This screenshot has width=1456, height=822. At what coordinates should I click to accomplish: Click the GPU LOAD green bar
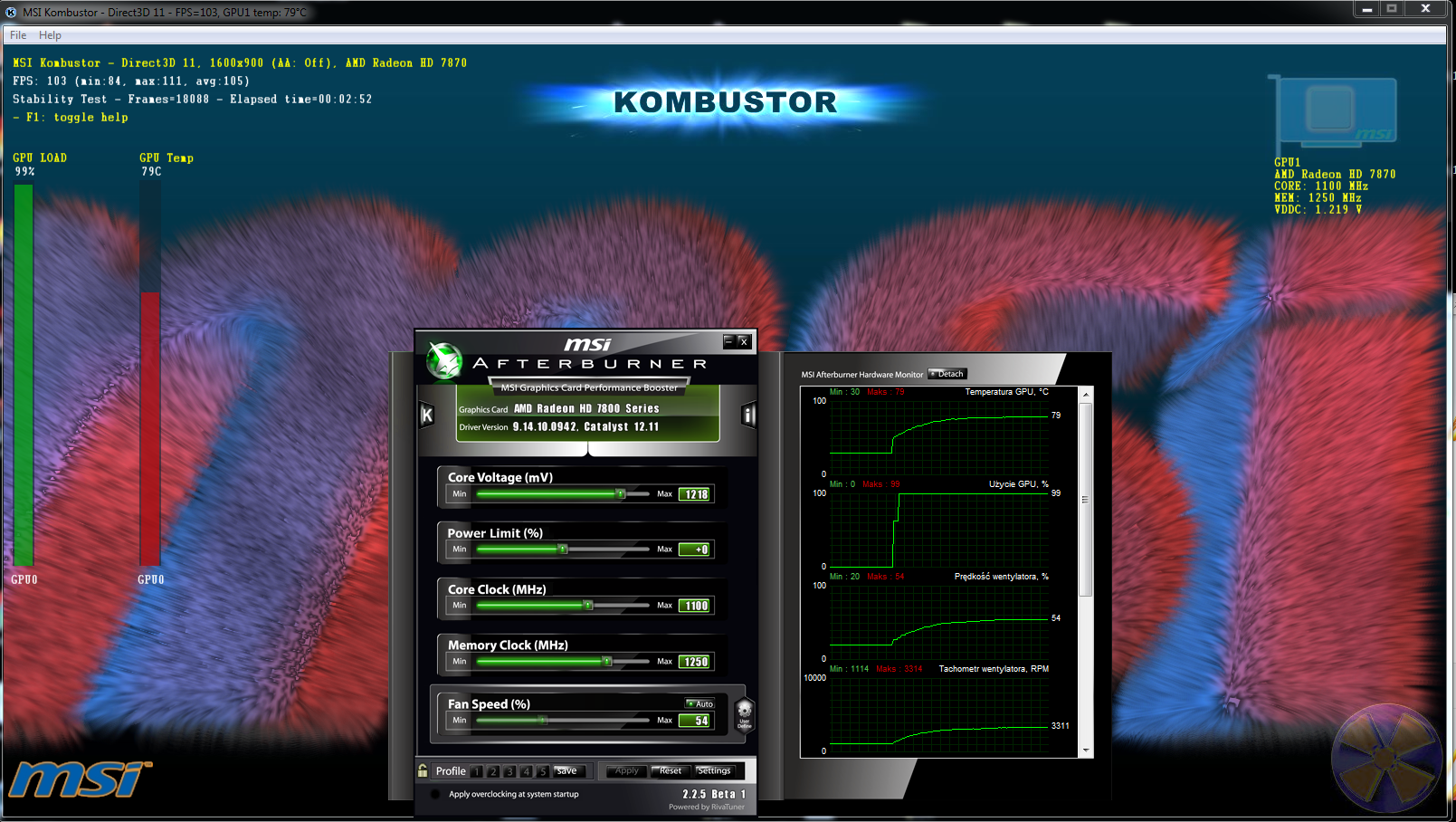coord(24,375)
